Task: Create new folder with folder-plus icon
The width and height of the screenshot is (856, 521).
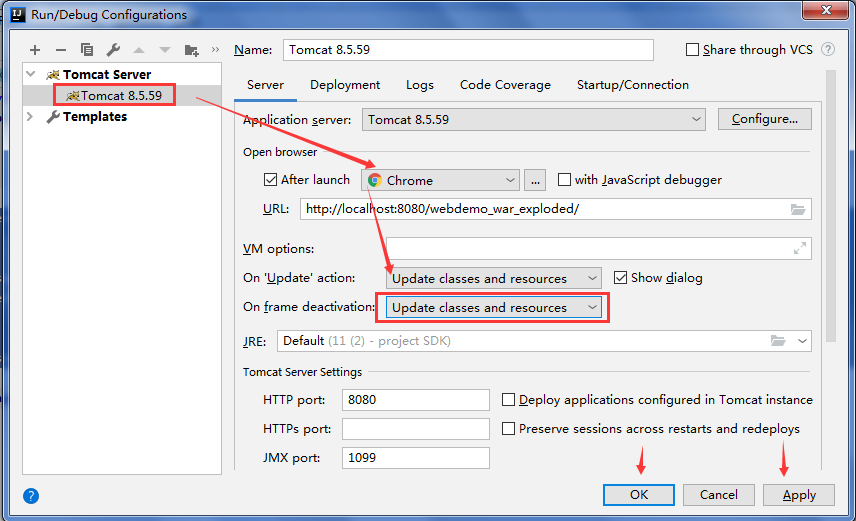Action: [192, 50]
